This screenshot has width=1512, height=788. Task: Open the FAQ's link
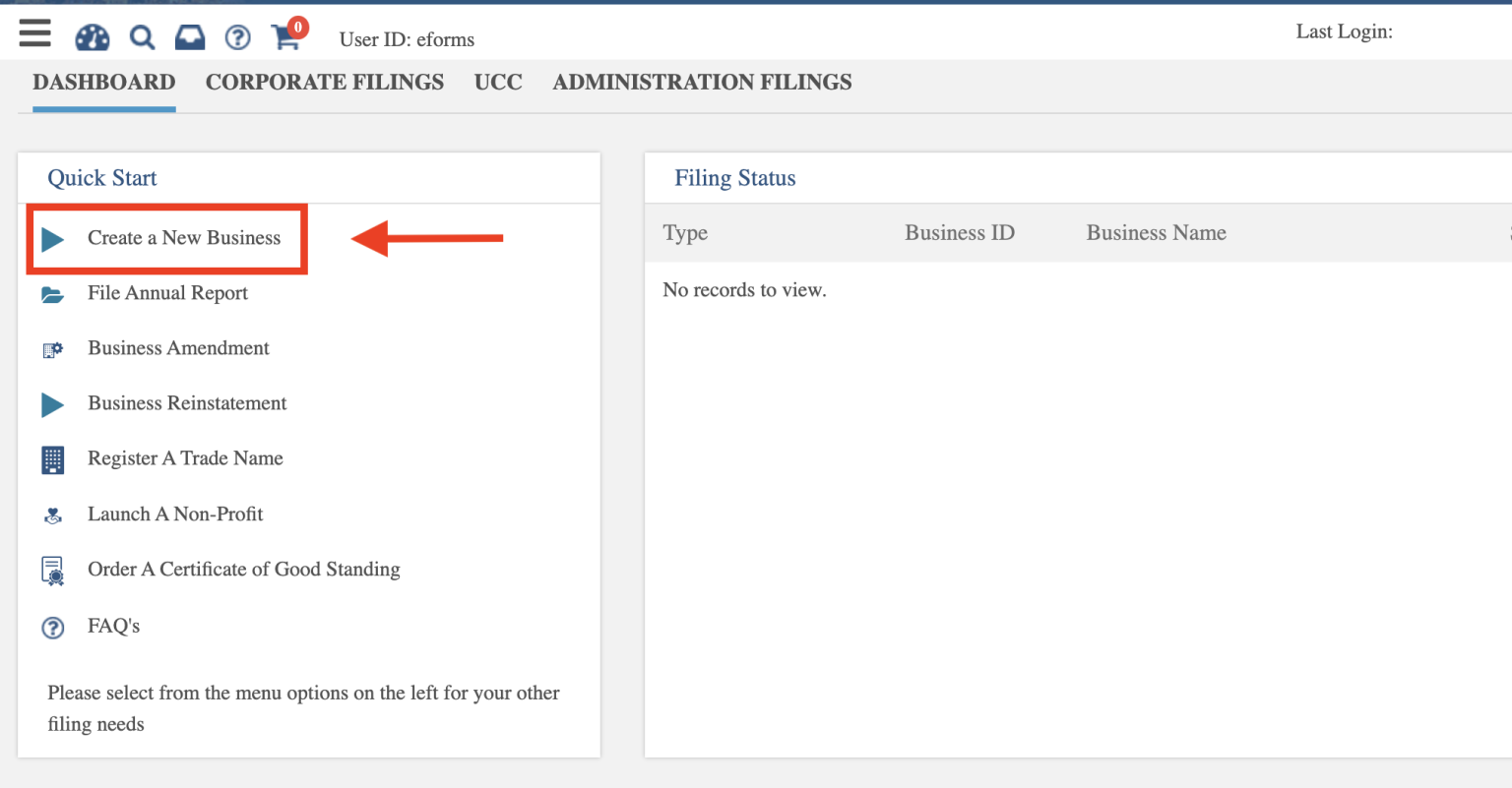tap(113, 626)
